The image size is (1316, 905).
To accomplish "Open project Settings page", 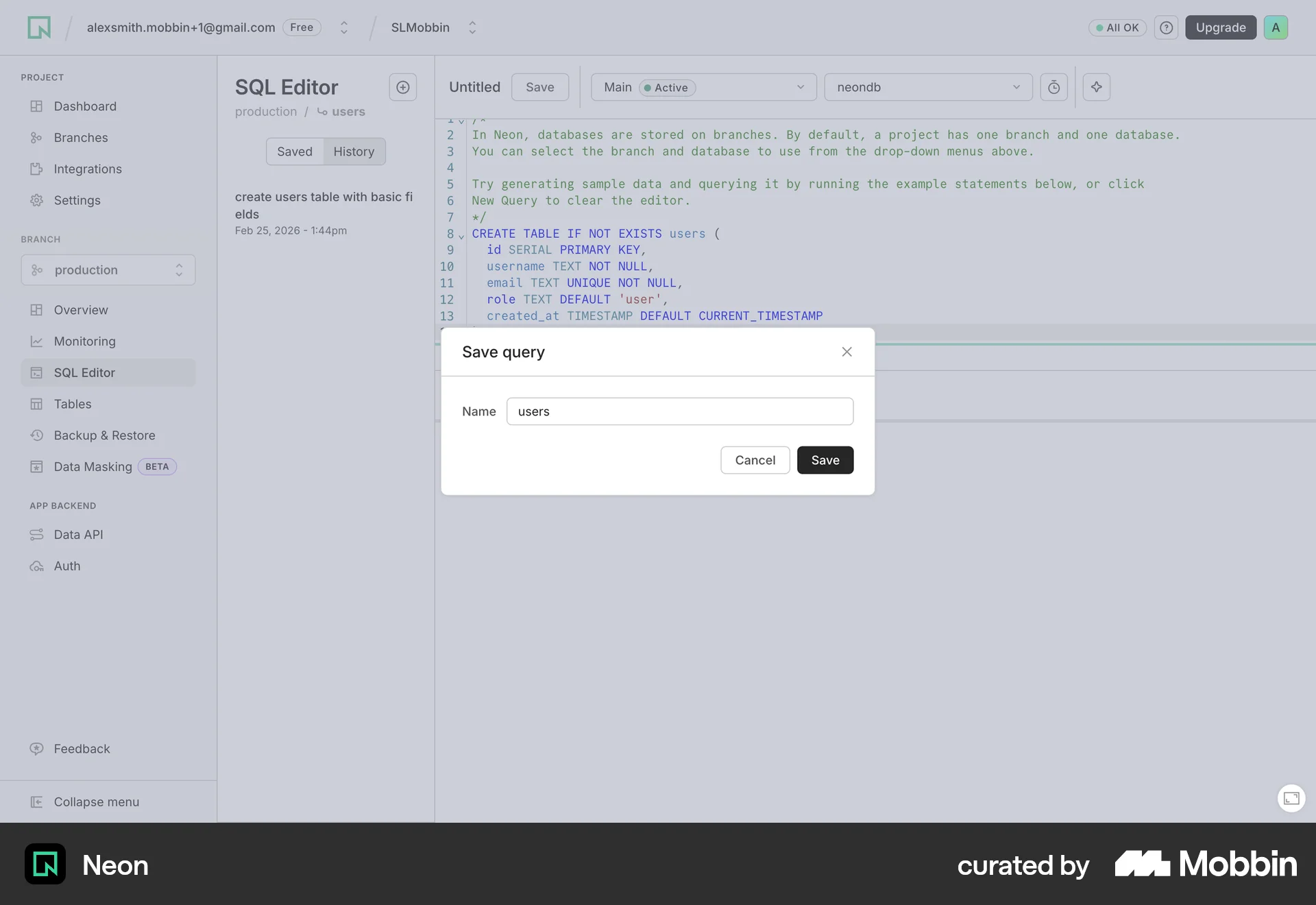I will tap(77, 200).
